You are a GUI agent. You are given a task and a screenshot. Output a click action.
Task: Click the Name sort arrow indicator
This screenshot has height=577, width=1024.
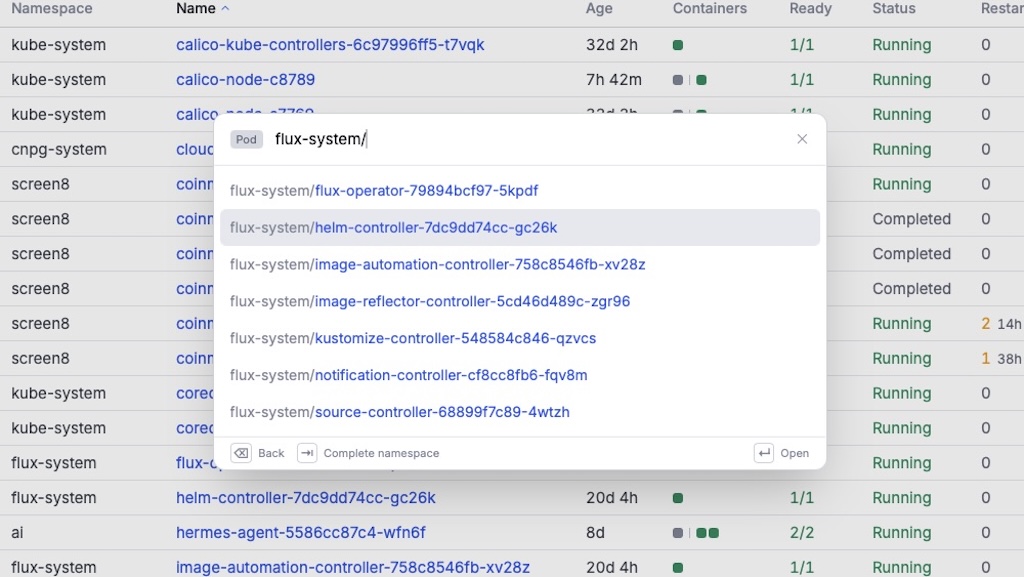click(225, 8)
